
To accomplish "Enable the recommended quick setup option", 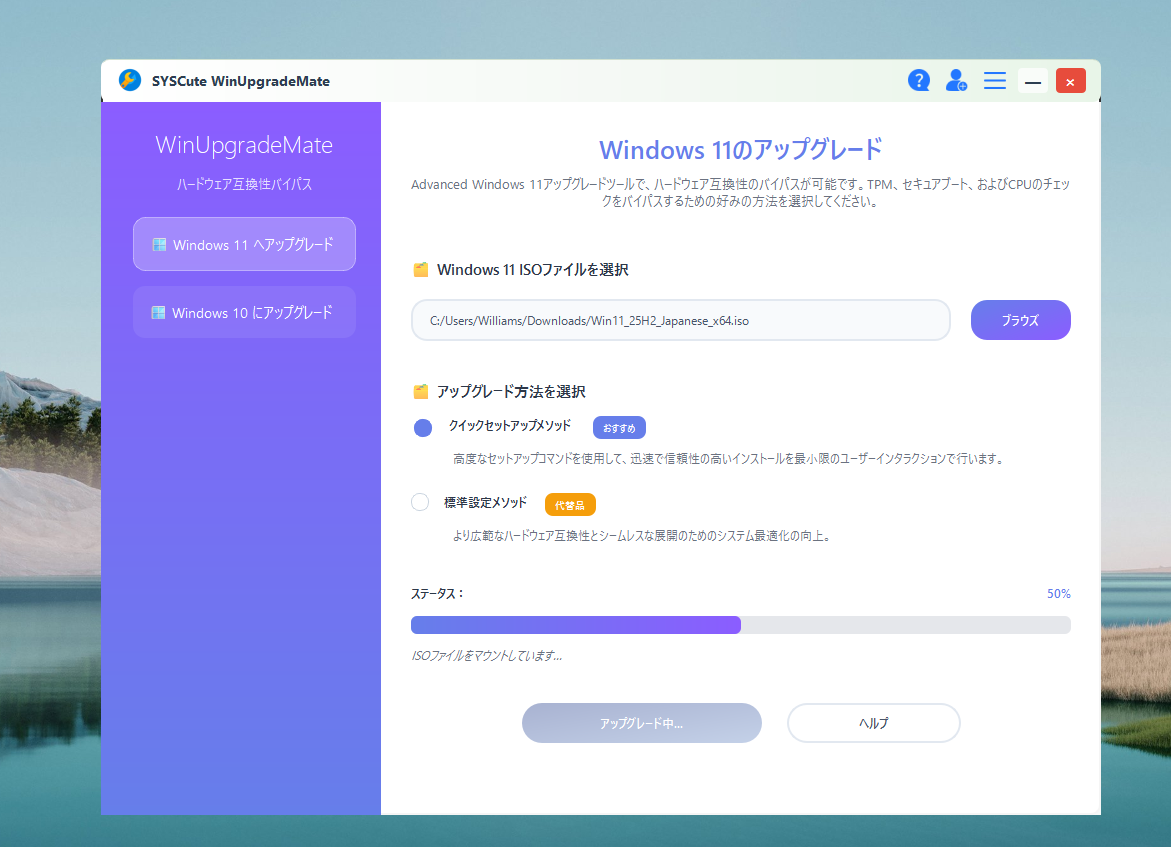I will [421, 427].
